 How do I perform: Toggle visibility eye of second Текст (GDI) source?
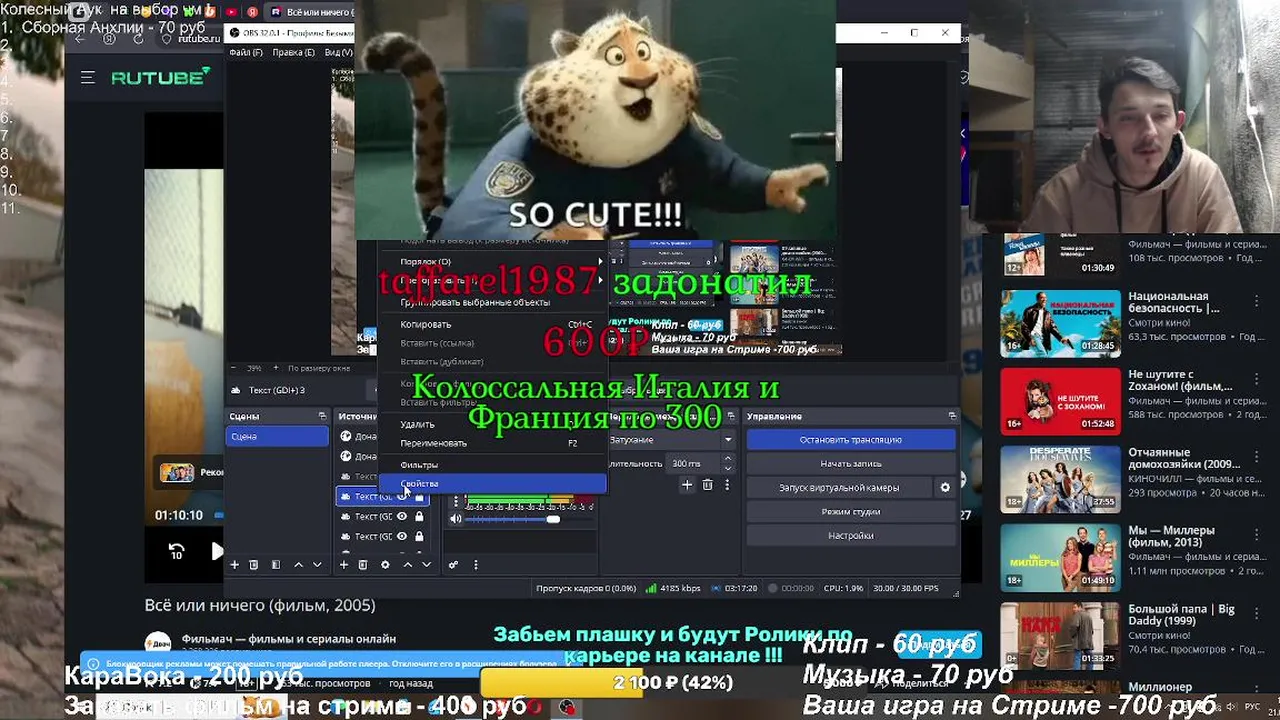(402, 517)
